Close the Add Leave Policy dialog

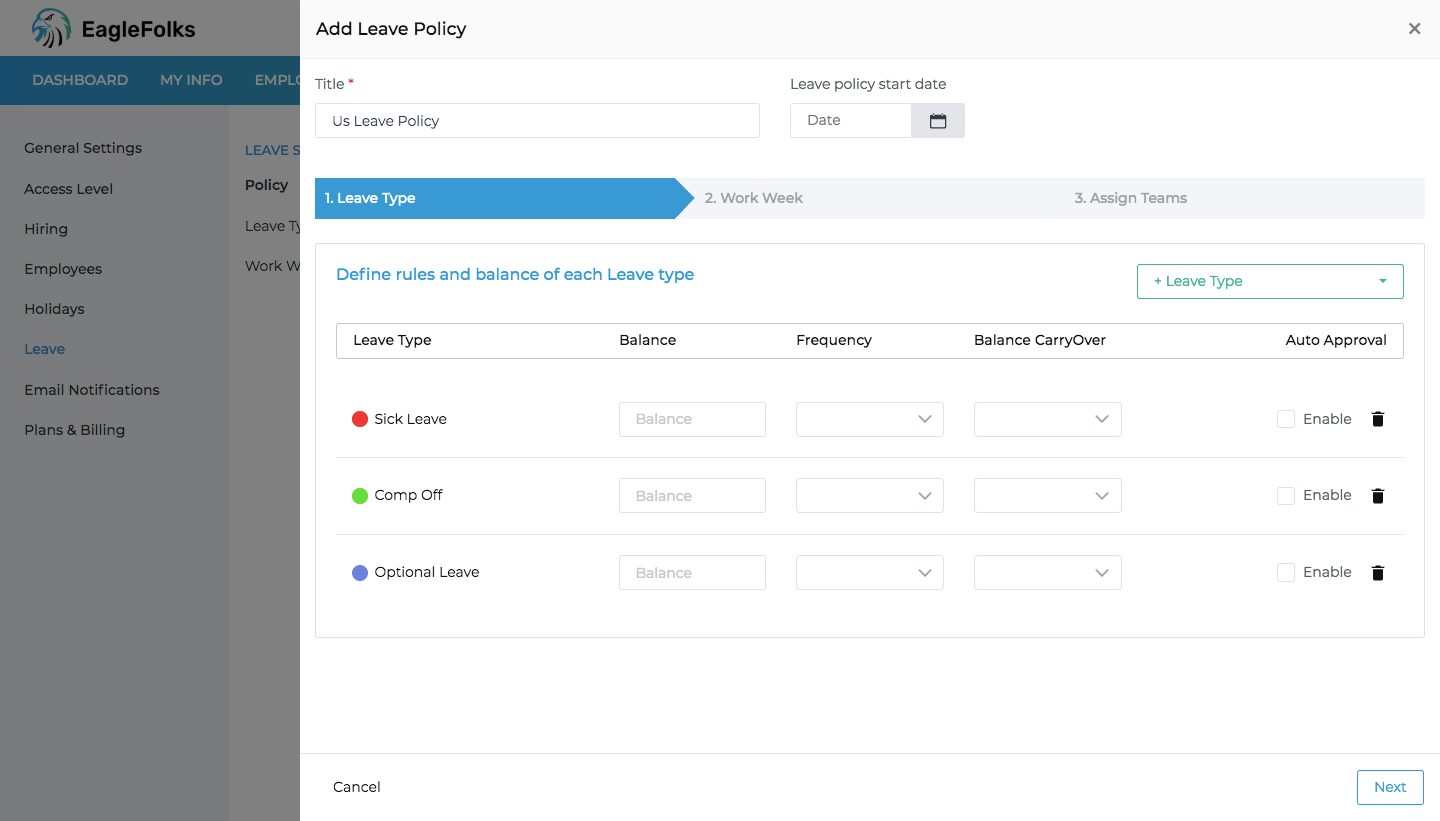(1414, 29)
